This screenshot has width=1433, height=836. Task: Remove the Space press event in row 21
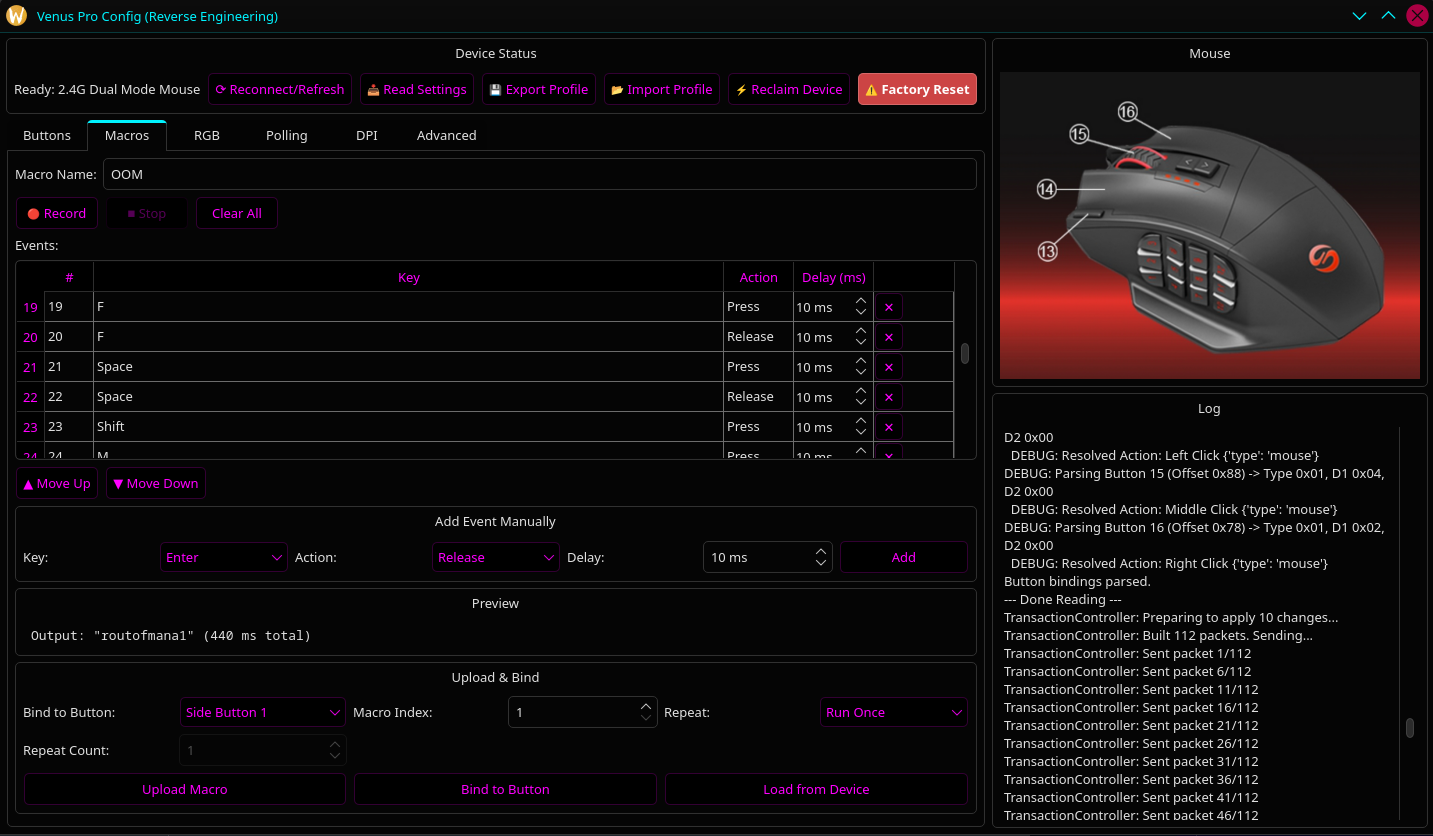click(888, 367)
